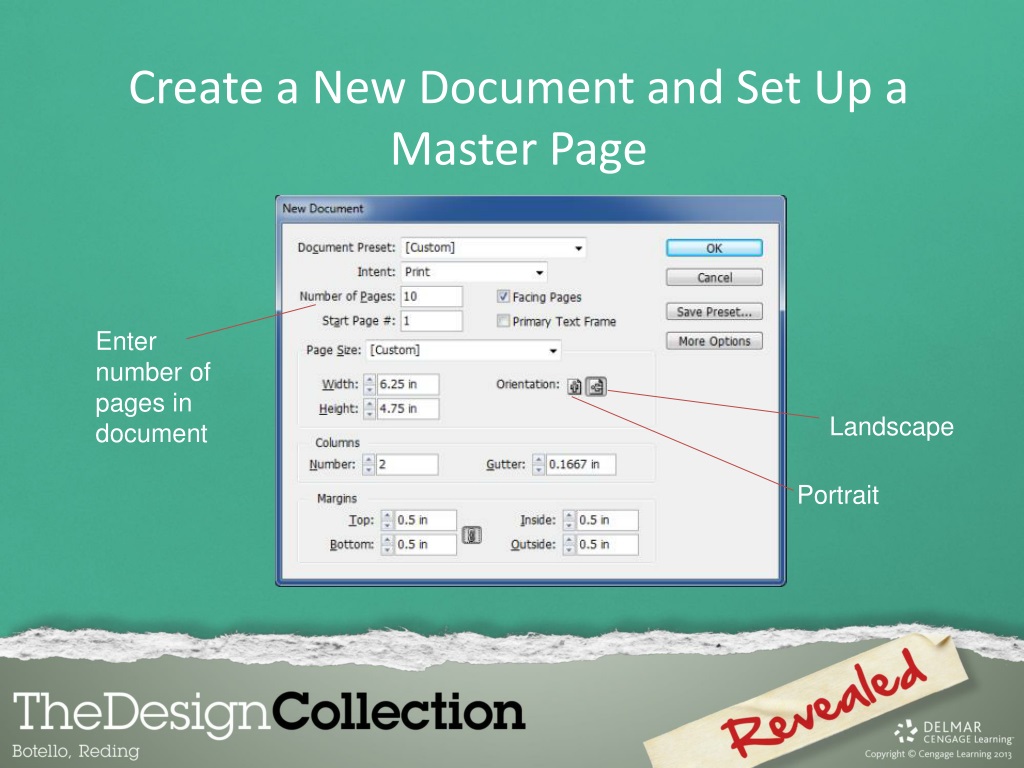
Task: Open the Page Size dropdown
Action: pos(463,350)
